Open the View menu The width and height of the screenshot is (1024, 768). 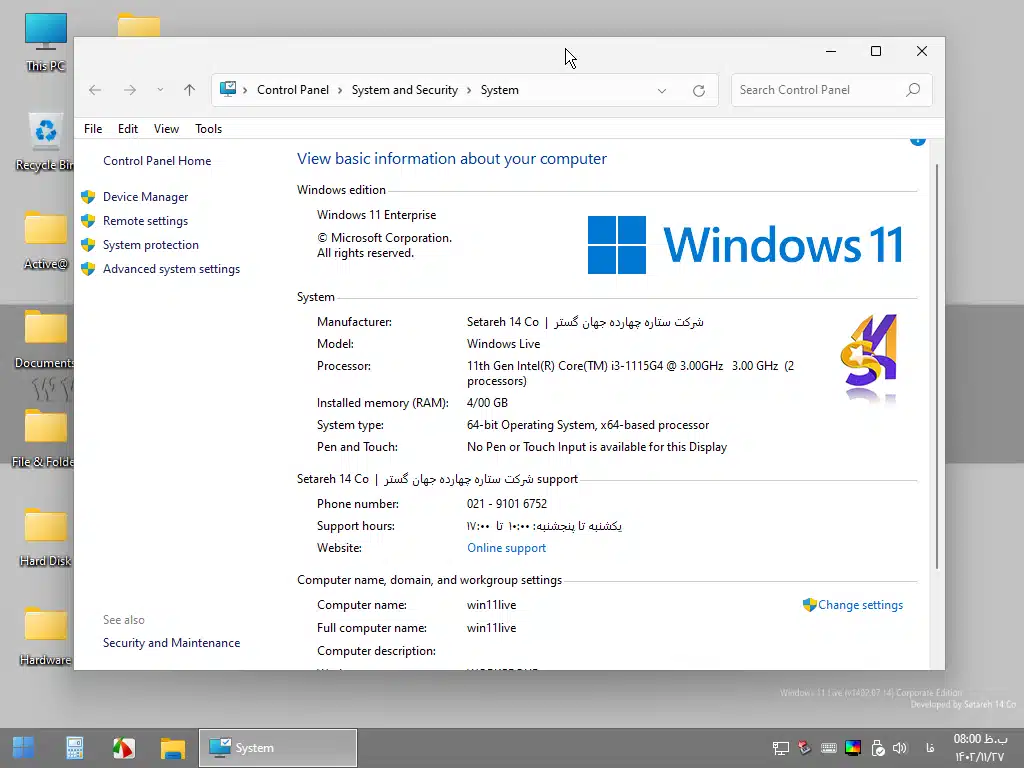pos(166,129)
